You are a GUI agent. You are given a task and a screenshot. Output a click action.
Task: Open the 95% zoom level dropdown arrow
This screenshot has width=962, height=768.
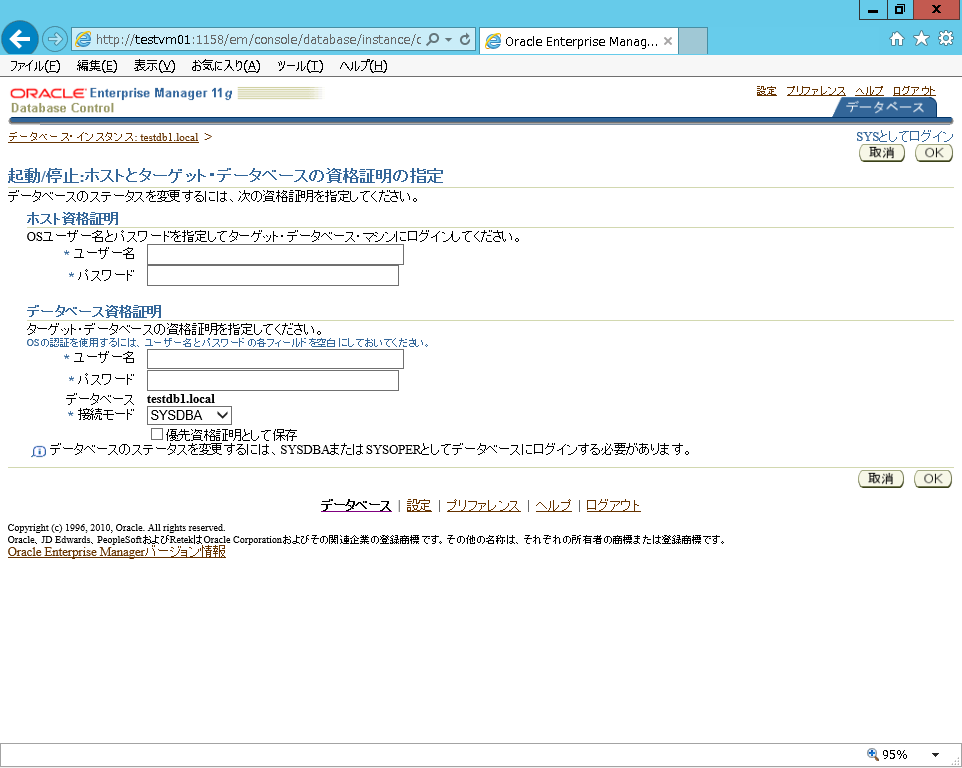pos(936,755)
